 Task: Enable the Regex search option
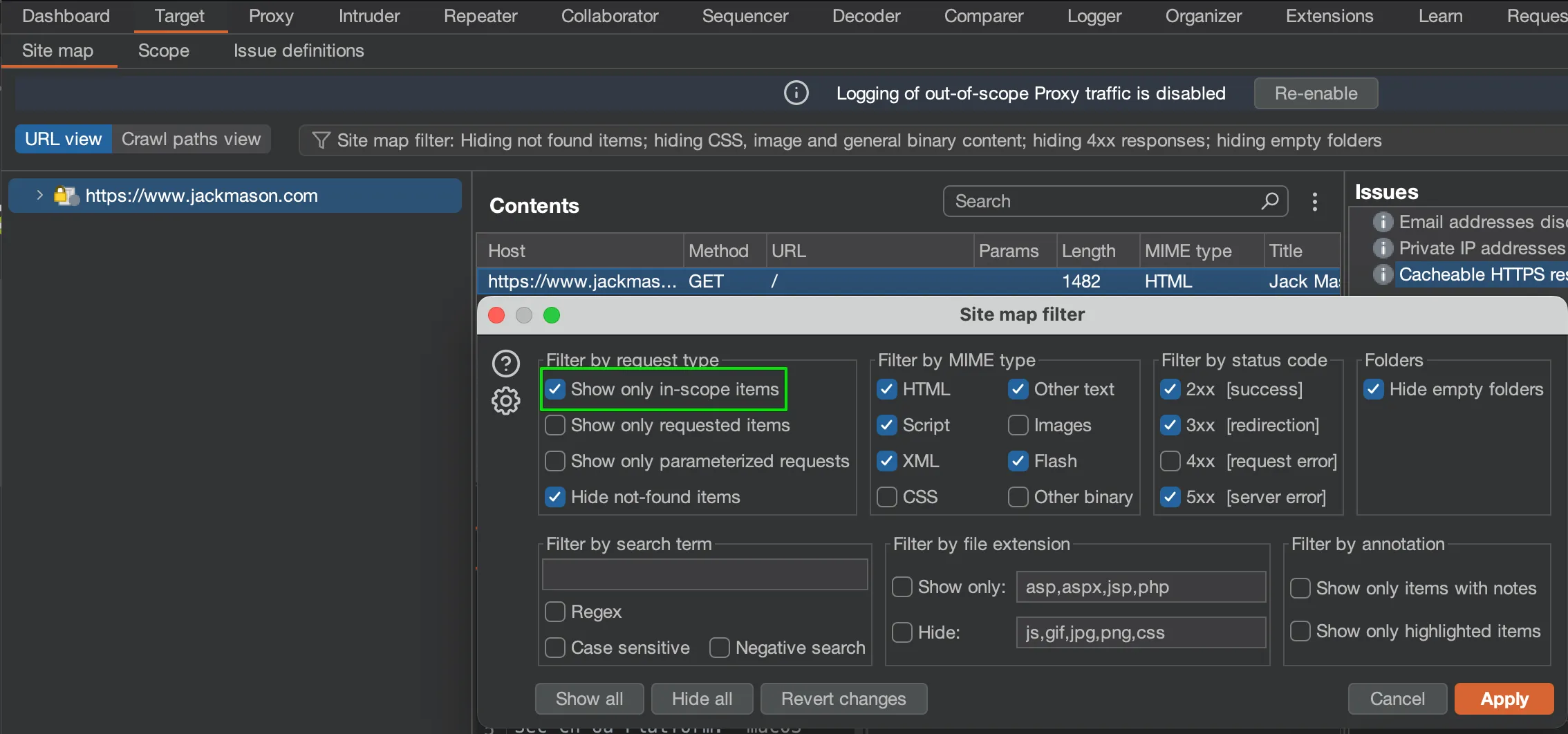coord(555,612)
